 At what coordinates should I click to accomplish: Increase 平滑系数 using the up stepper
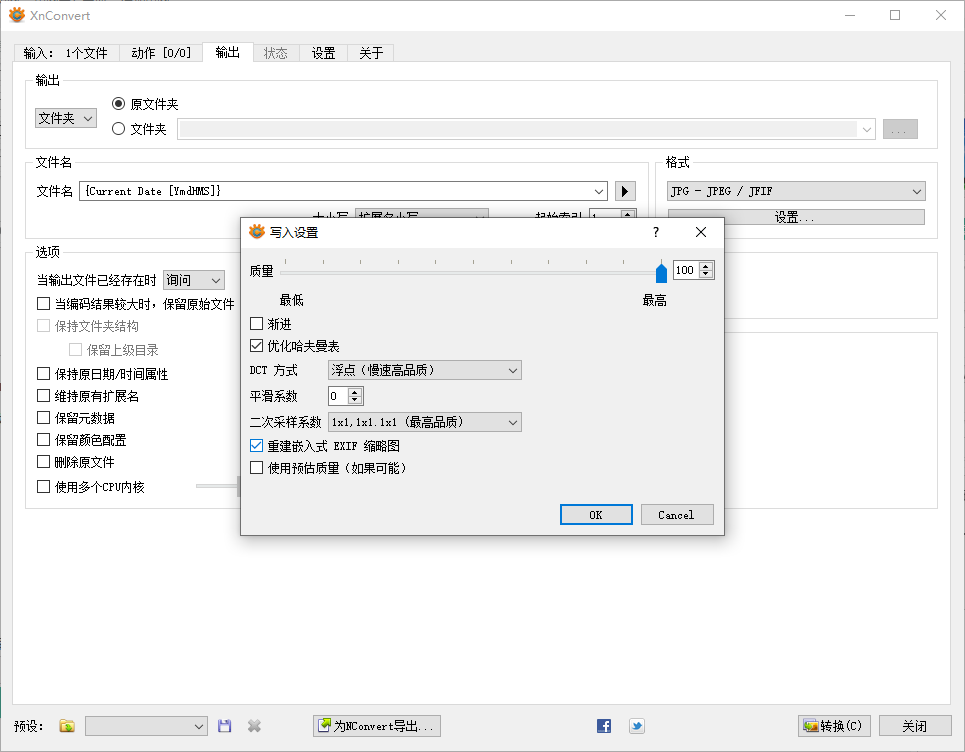point(355,391)
